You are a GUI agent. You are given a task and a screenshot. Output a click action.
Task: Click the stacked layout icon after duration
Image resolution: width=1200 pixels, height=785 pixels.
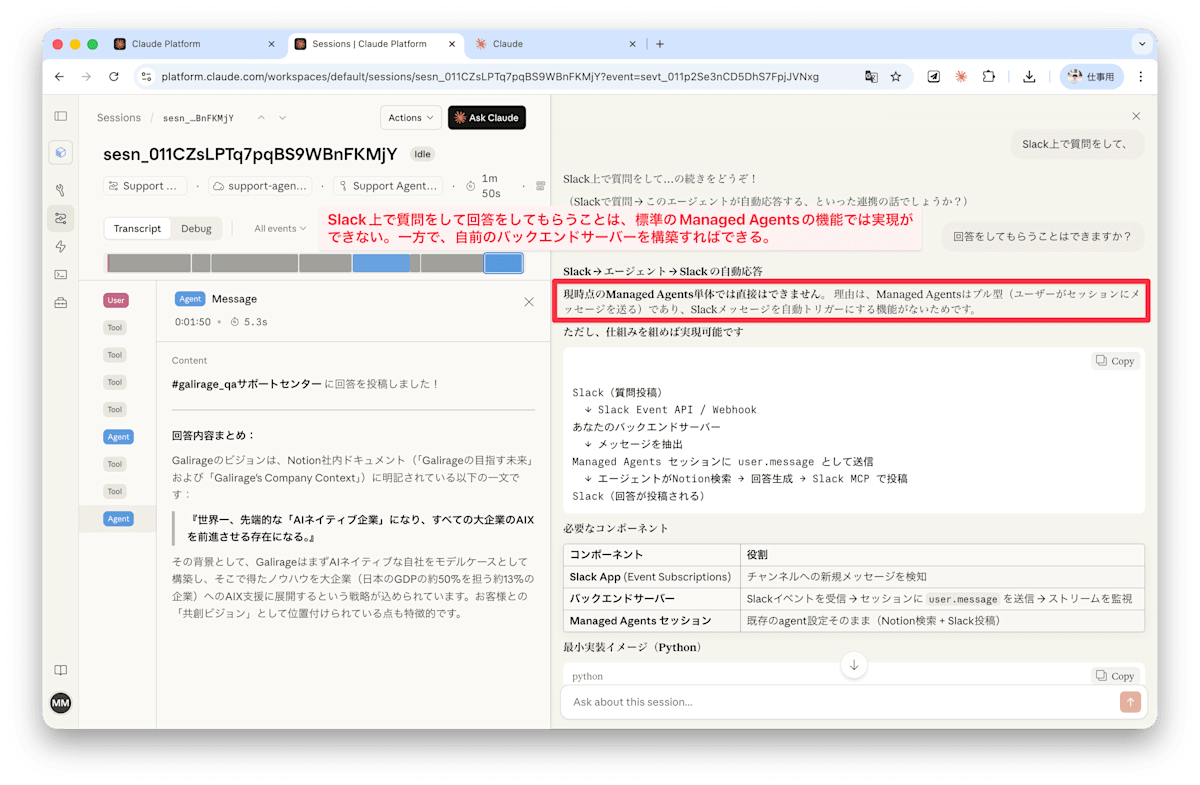coord(541,186)
